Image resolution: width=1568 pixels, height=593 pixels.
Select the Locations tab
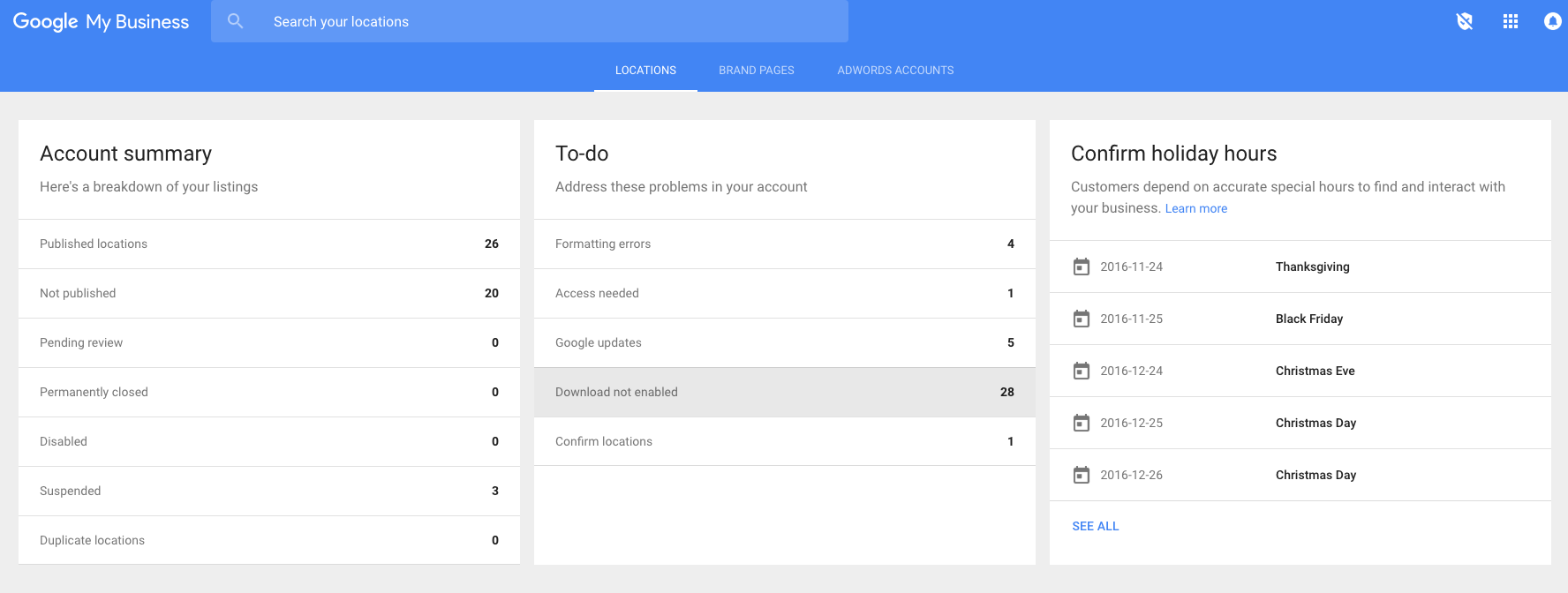pyautogui.click(x=645, y=71)
